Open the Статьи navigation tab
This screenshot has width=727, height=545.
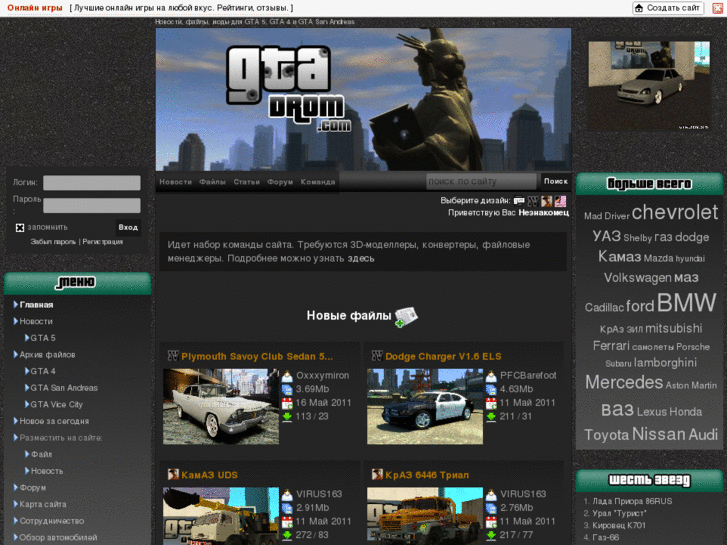tap(246, 182)
